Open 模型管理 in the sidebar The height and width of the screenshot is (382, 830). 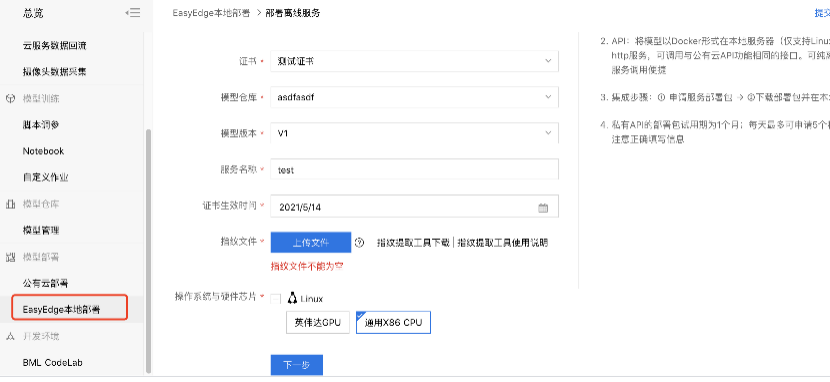[41, 230]
